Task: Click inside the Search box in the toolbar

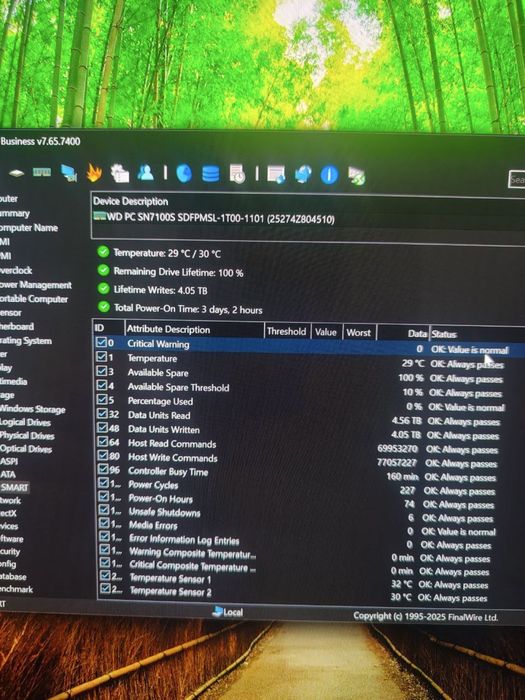Action: pos(517,179)
